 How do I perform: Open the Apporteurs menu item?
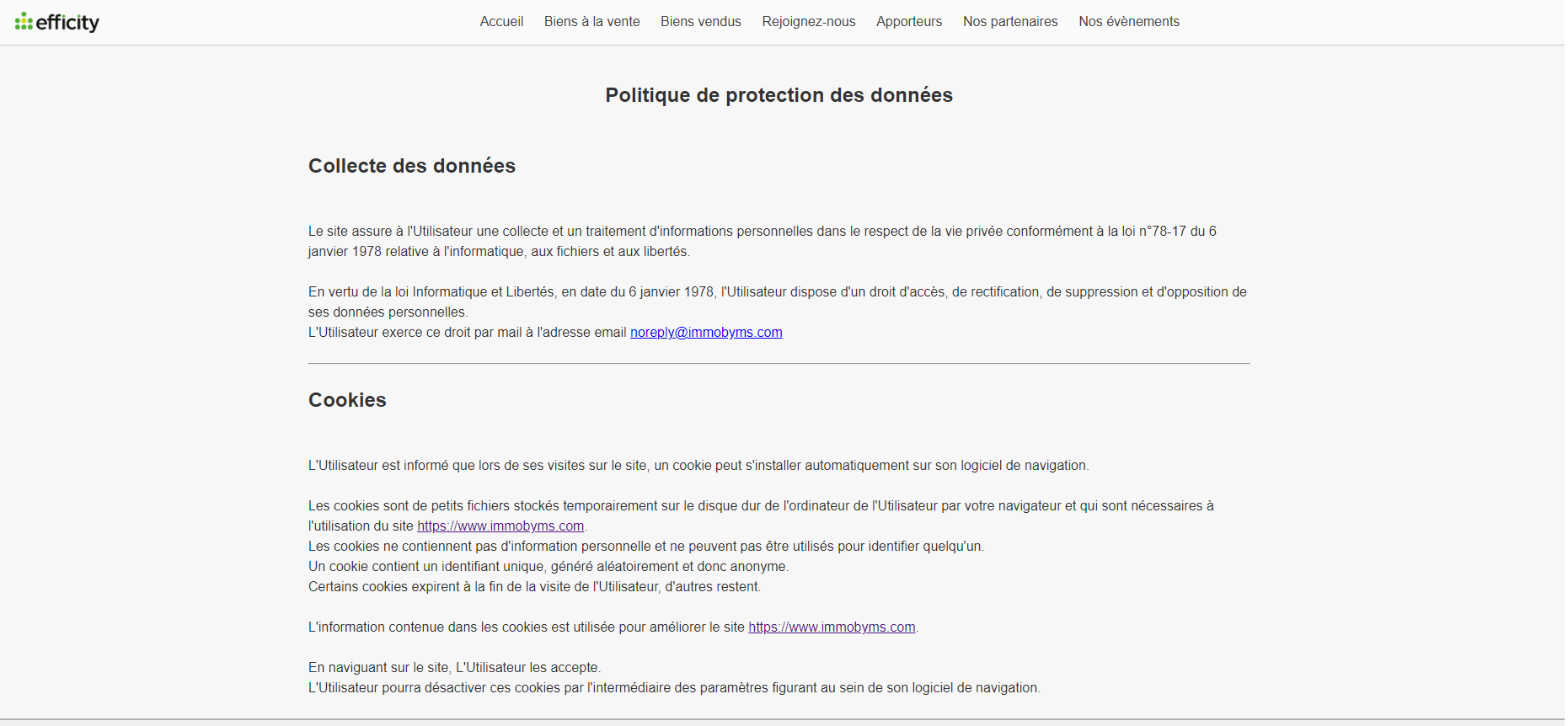(x=908, y=22)
